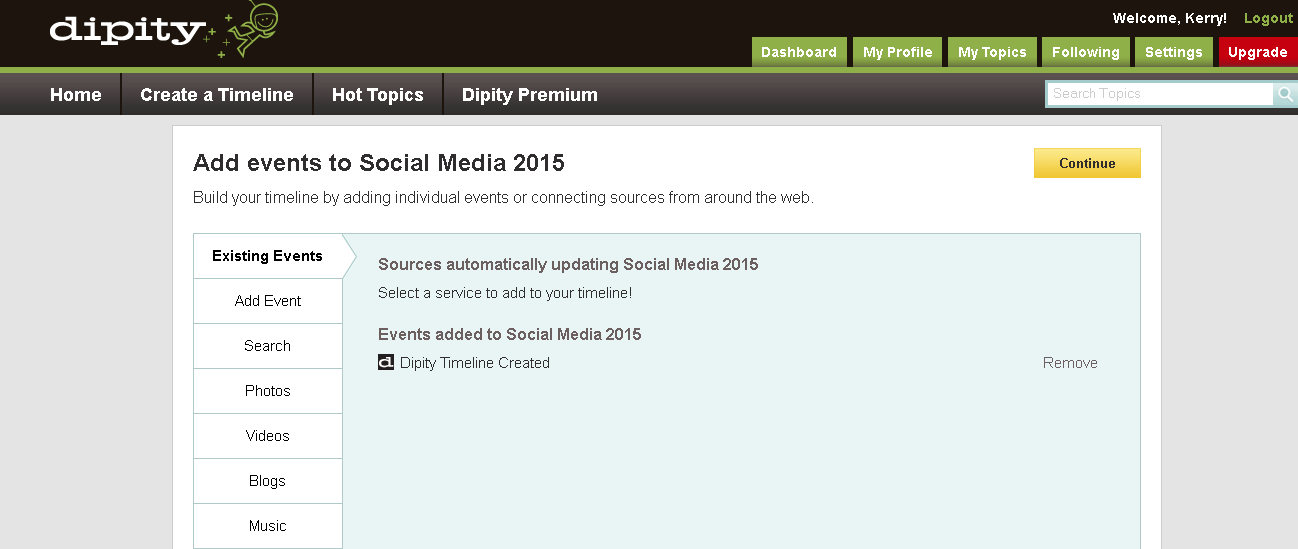The image size is (1298, 549).
Task: Switch to the Photos sidebar tab
Action: (x=268, y=391)
